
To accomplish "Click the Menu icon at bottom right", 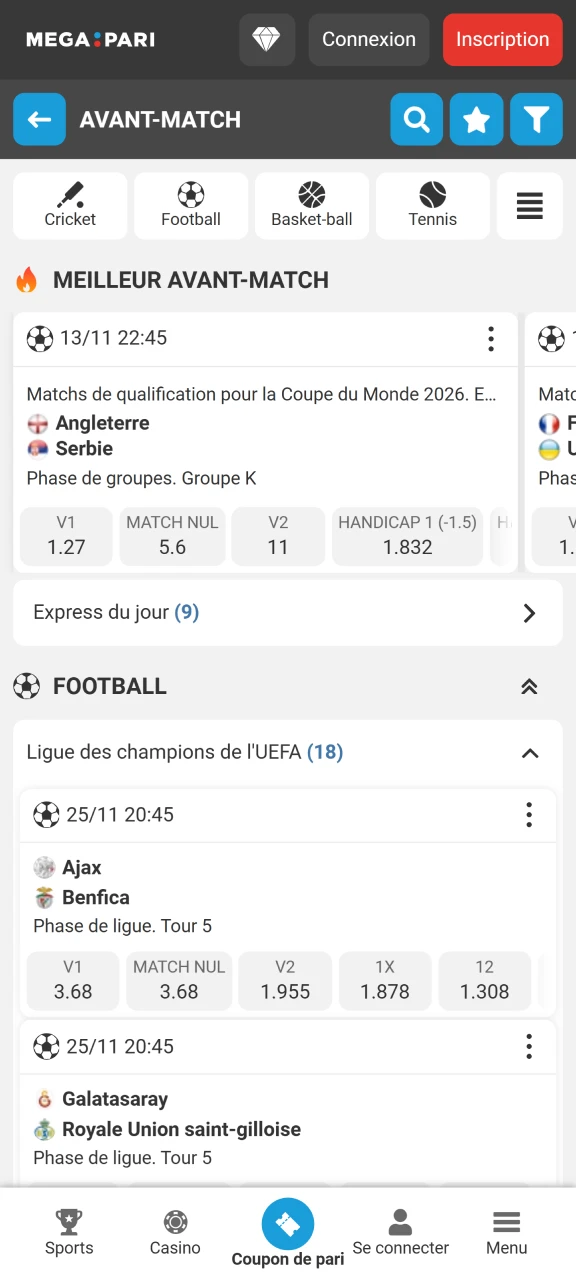I will click(506, 1222).
